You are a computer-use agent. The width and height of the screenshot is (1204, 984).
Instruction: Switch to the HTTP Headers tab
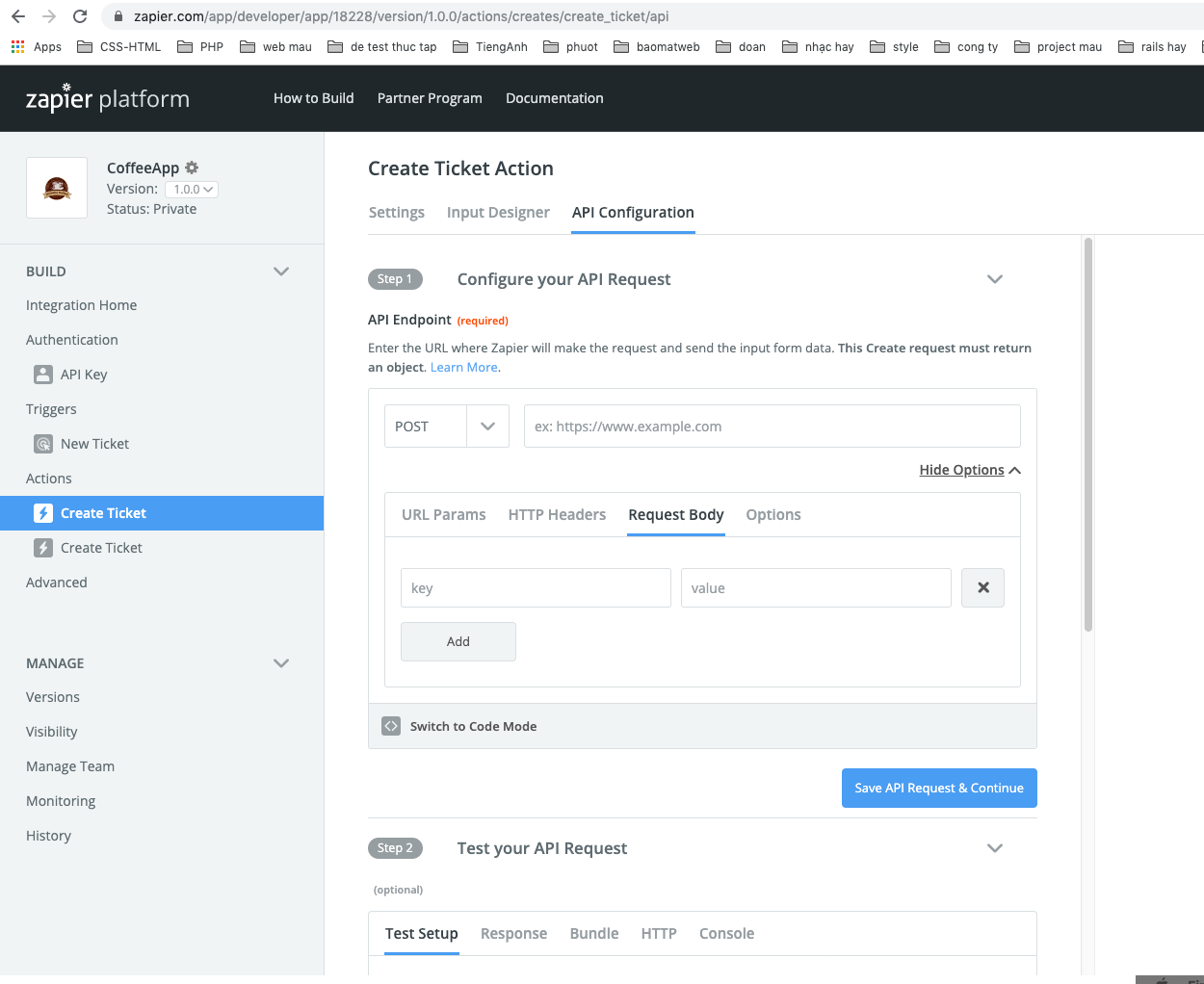coord(557,515)
